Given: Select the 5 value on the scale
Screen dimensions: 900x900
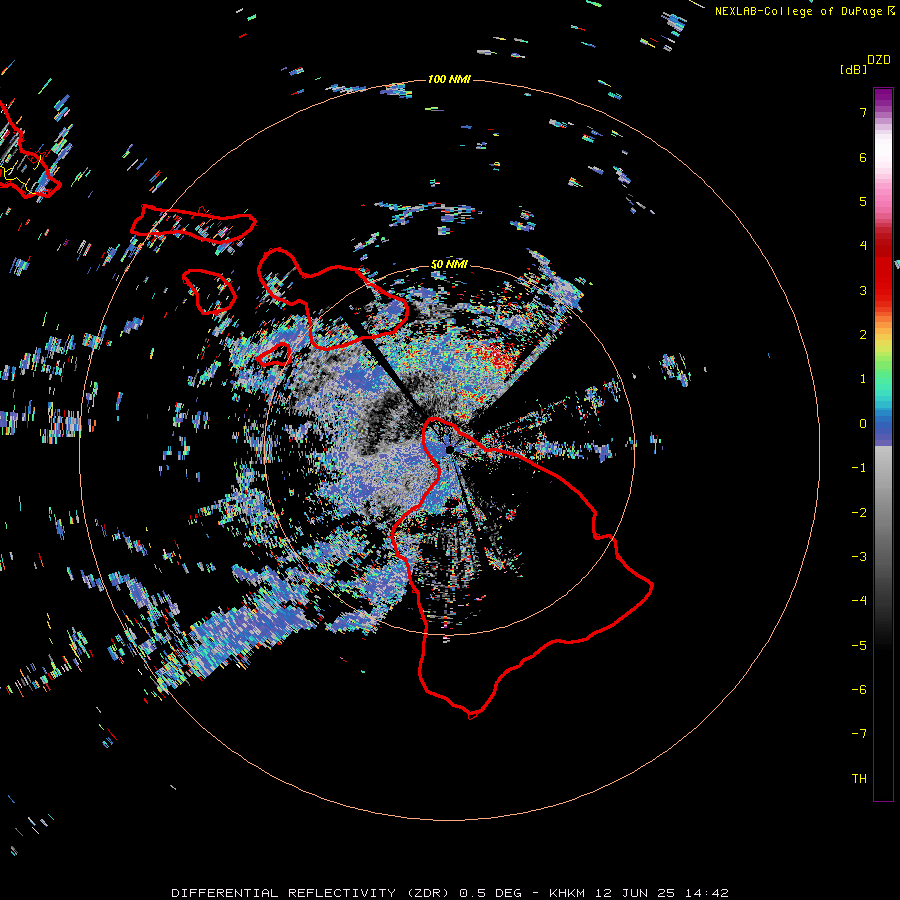Looking at the screenshot, I should coord(863,201).
